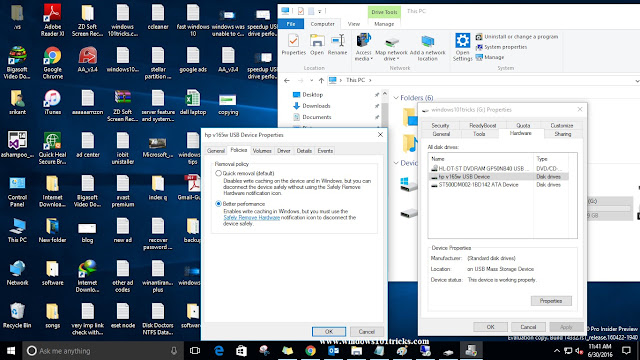Open ZD Soft Screen Recorder top-row shortcut

pyautogui.click(x=87, y=20)
